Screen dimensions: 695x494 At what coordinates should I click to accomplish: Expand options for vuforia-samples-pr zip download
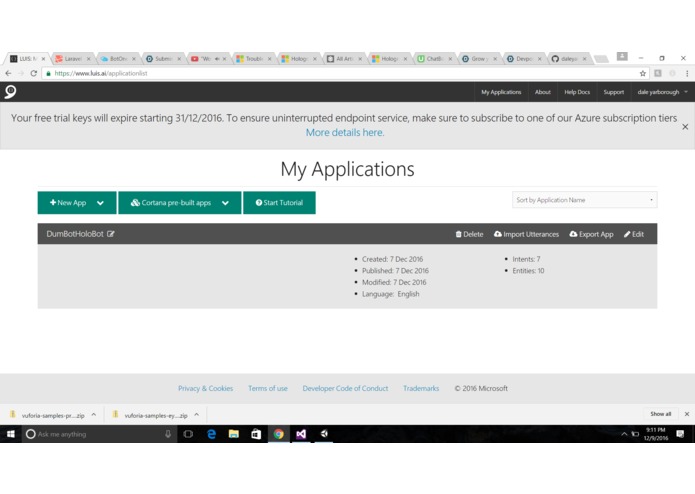[94, 415]
